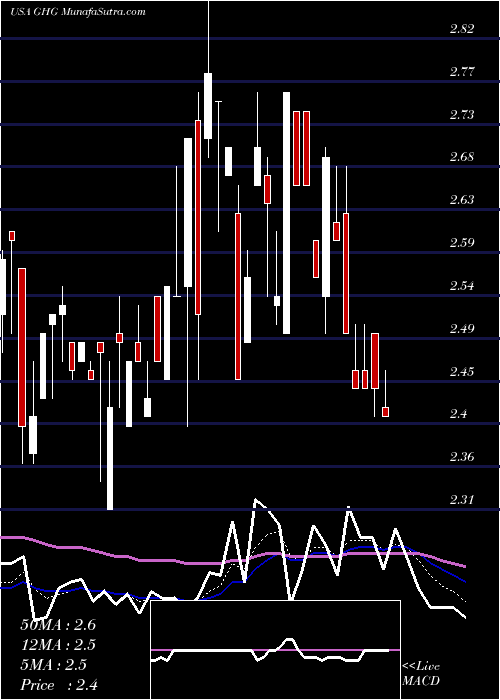The width and height of the screenshot is (500, 700).
Task: Click the 12MA : 2.5 legend value
Action: 58,645
